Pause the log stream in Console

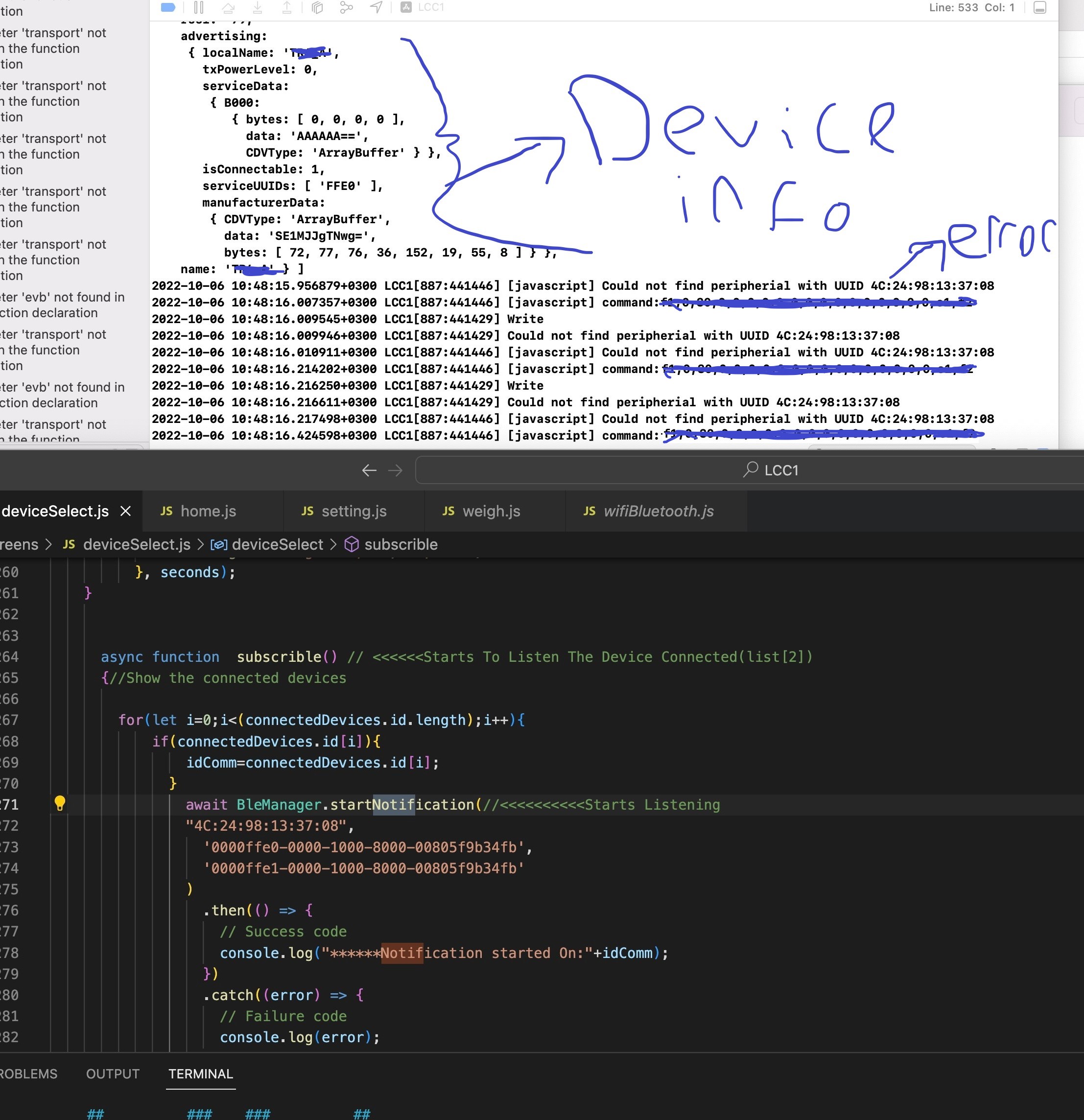click(x=199, y=8)
